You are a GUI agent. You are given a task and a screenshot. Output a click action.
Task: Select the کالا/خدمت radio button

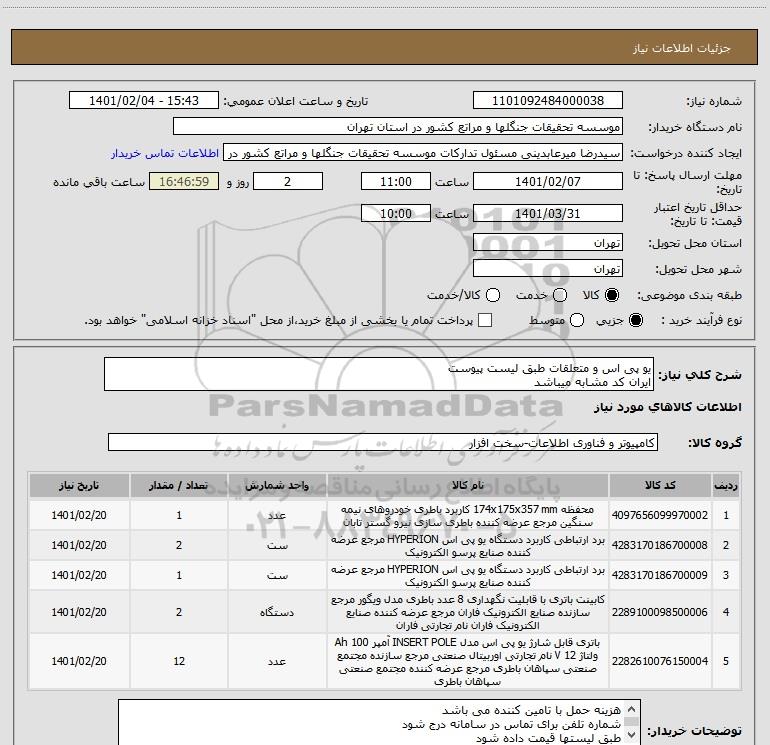[493, 295]
